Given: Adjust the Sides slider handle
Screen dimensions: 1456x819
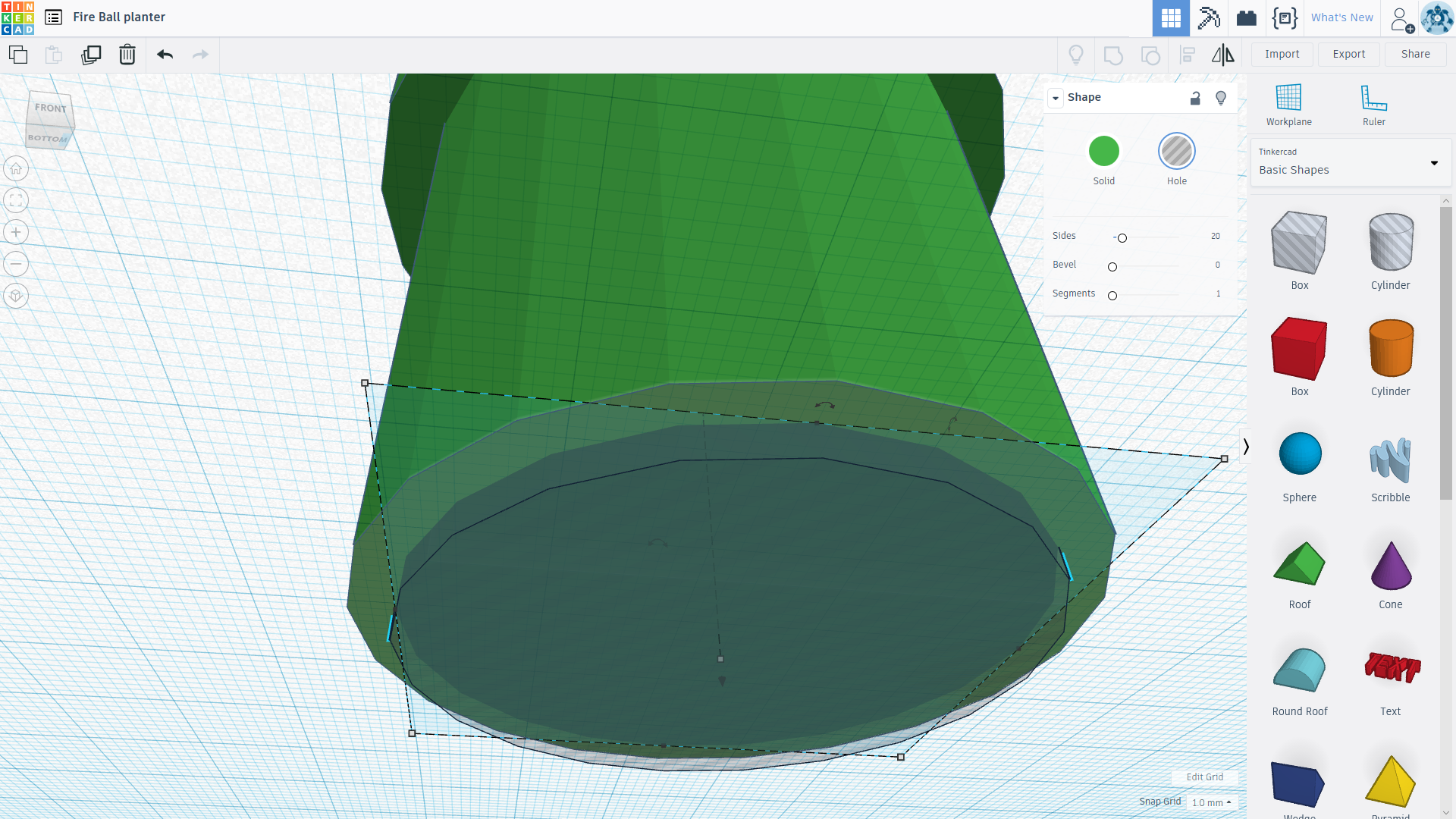Looking at the screenshot, I should click(x=1122, y=238).
